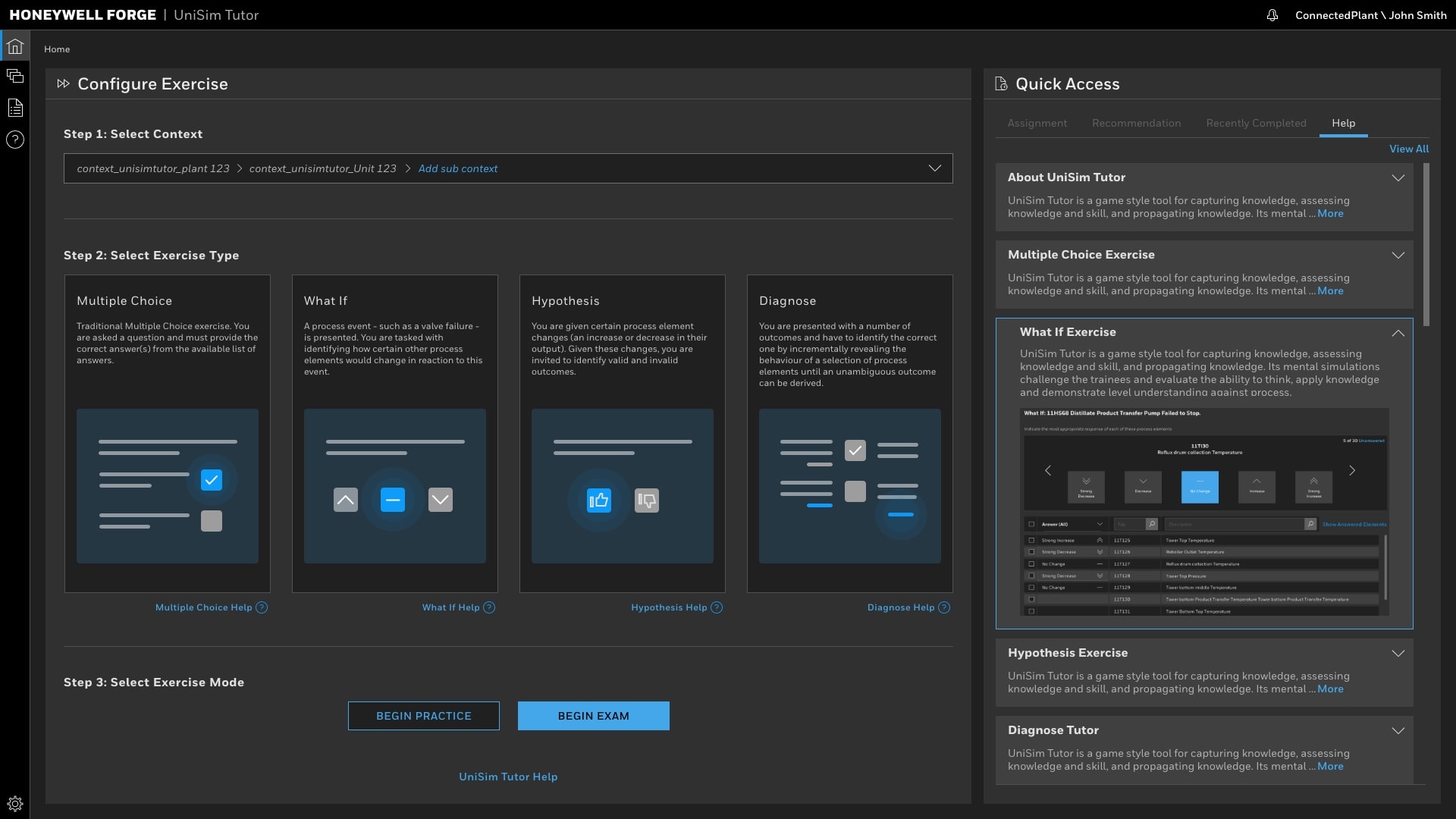This screenshot has height=819, width=1456.
Task: Expand the About UniSim Tutor section
Action: pyautogui.click(x=1398, y=178)
